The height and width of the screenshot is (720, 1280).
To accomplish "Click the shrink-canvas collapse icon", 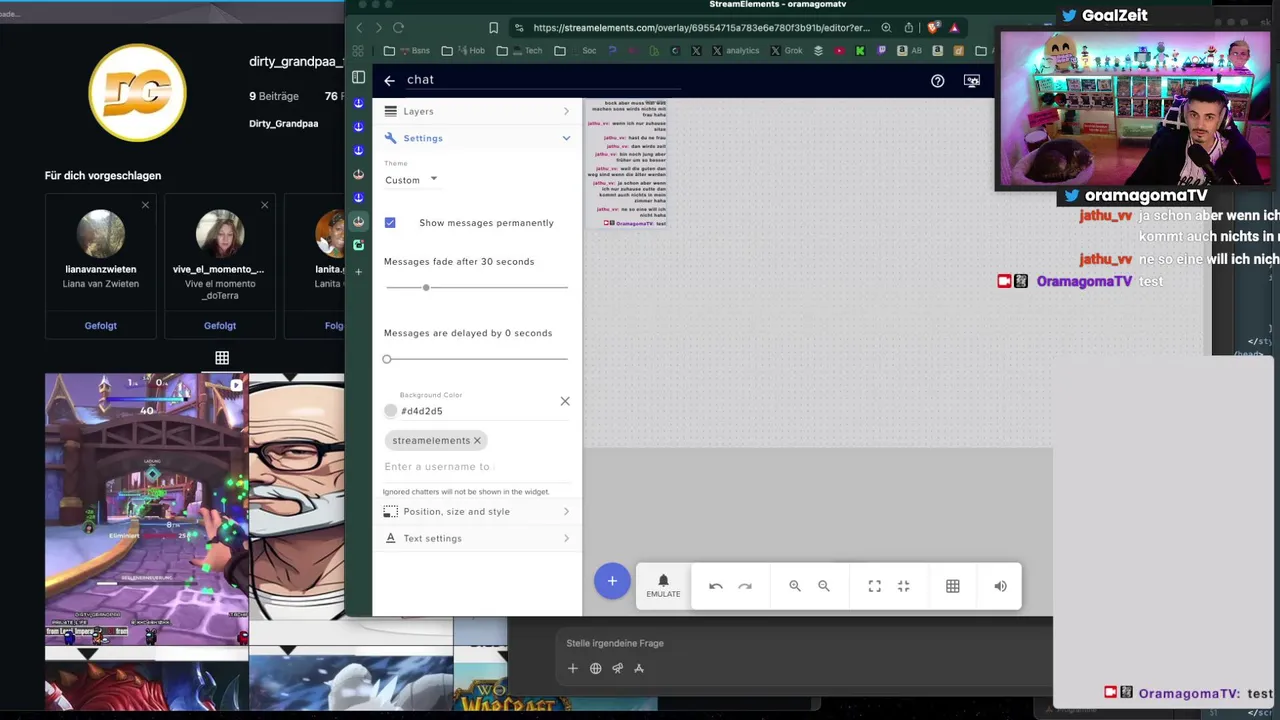I will (x=904, y=586).
